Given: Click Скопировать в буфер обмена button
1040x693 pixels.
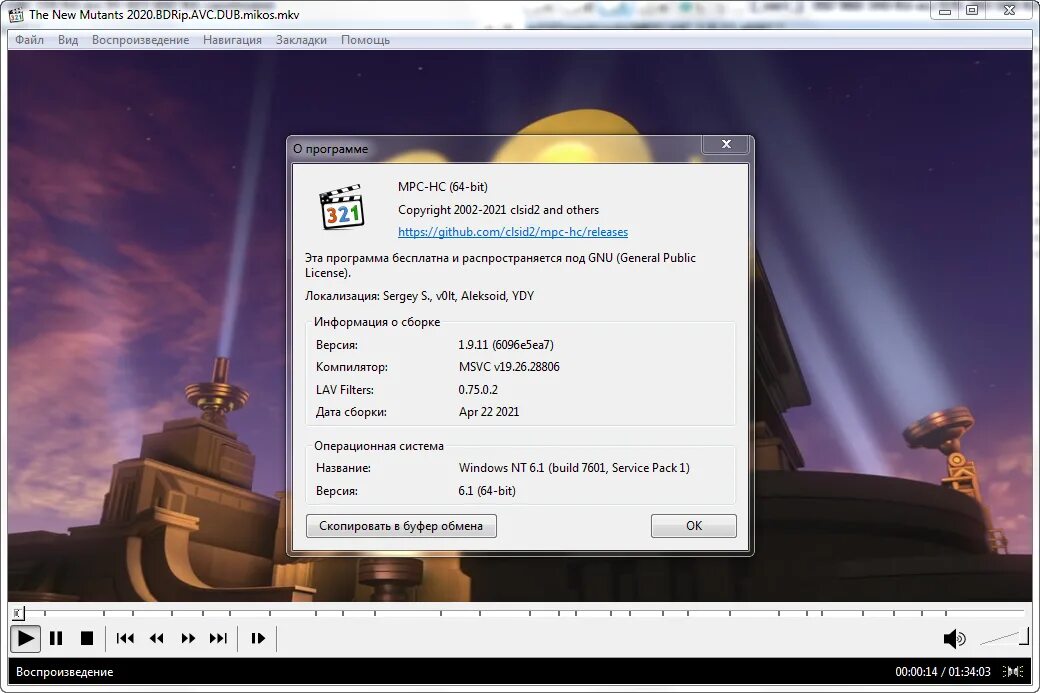Looking at the screenshot, I should [x=401, y=526].
